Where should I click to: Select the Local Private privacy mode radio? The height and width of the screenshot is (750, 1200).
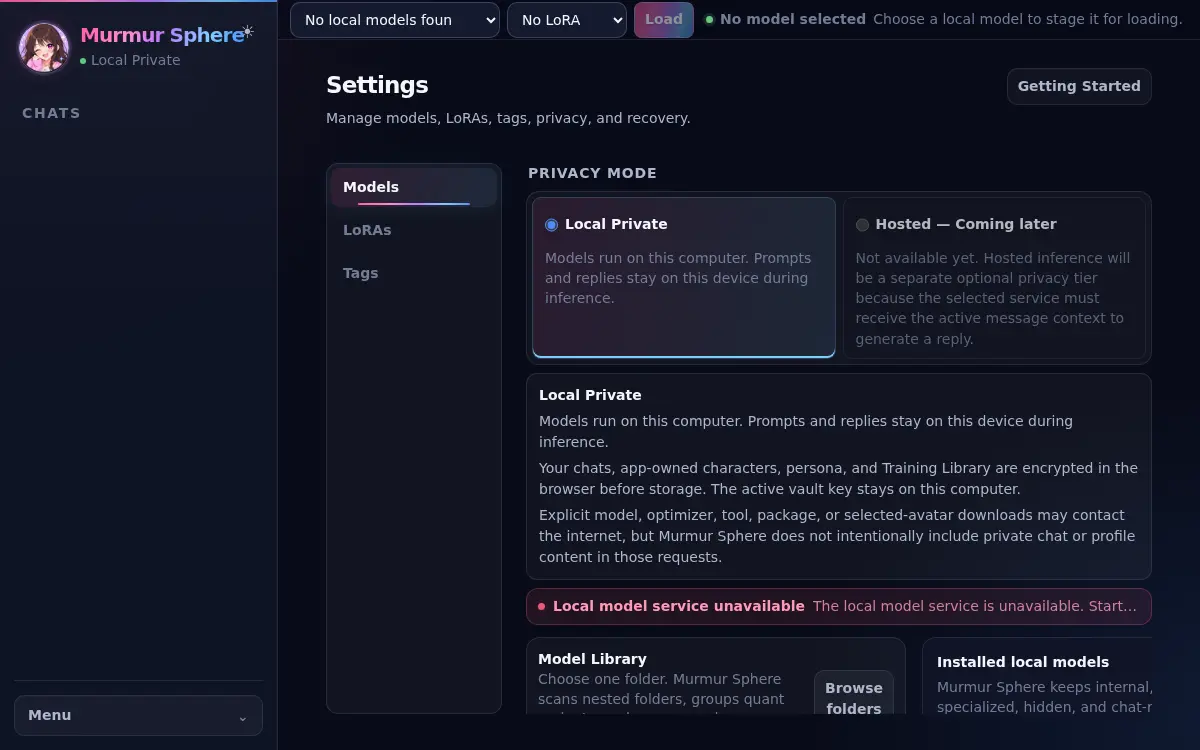(x=551, y=225)
